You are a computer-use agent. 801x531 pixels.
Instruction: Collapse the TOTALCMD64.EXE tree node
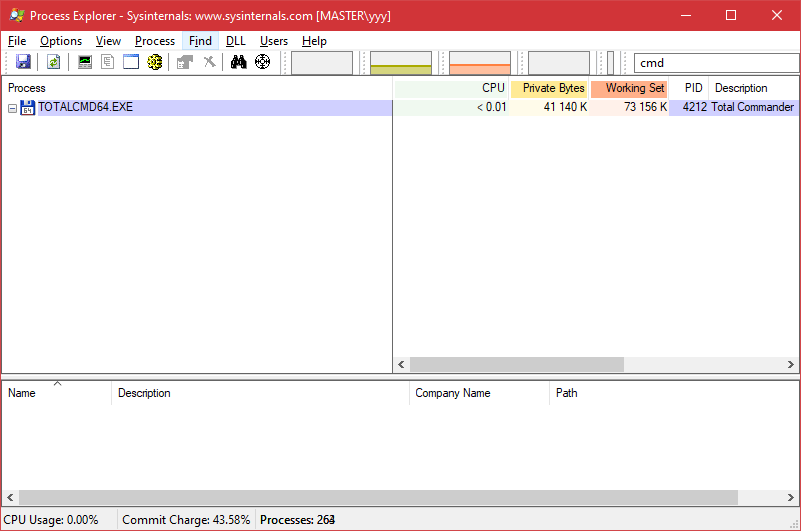[x=12, y=108]
